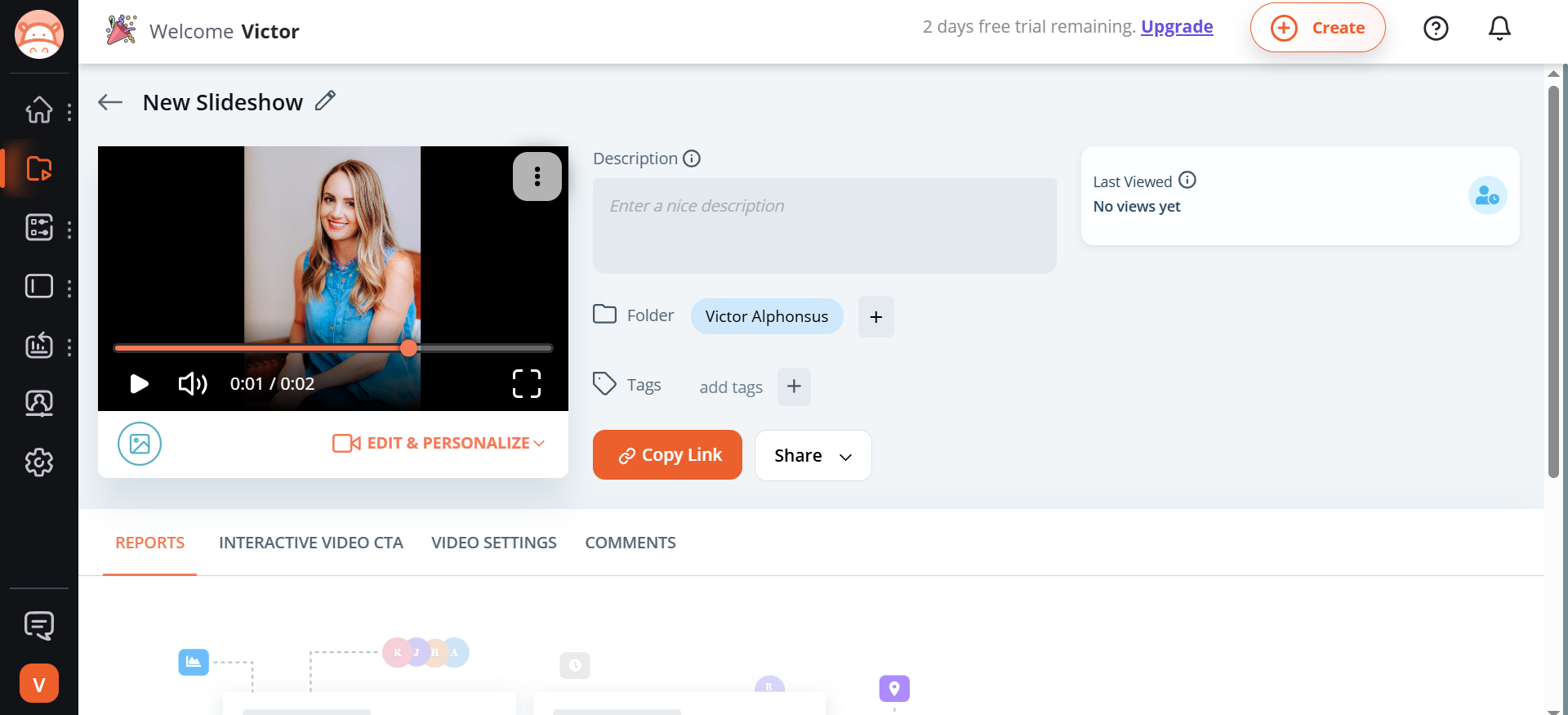Switch to the Reports tab

[x=149, y=543]
